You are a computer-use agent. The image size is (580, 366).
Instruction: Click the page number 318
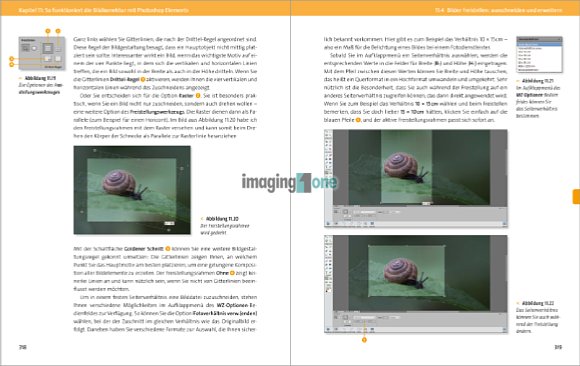pos(23,347)
